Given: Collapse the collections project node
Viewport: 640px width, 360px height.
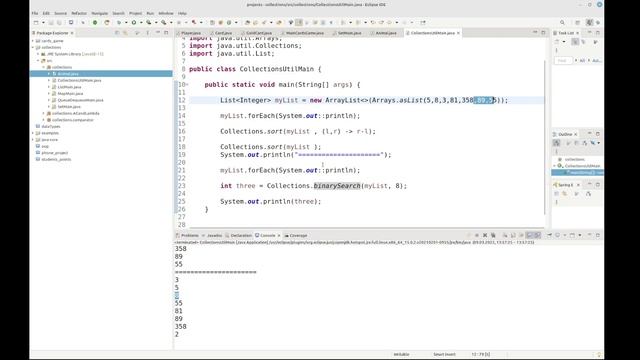Looking at the screenshot, I should (33, 47).
